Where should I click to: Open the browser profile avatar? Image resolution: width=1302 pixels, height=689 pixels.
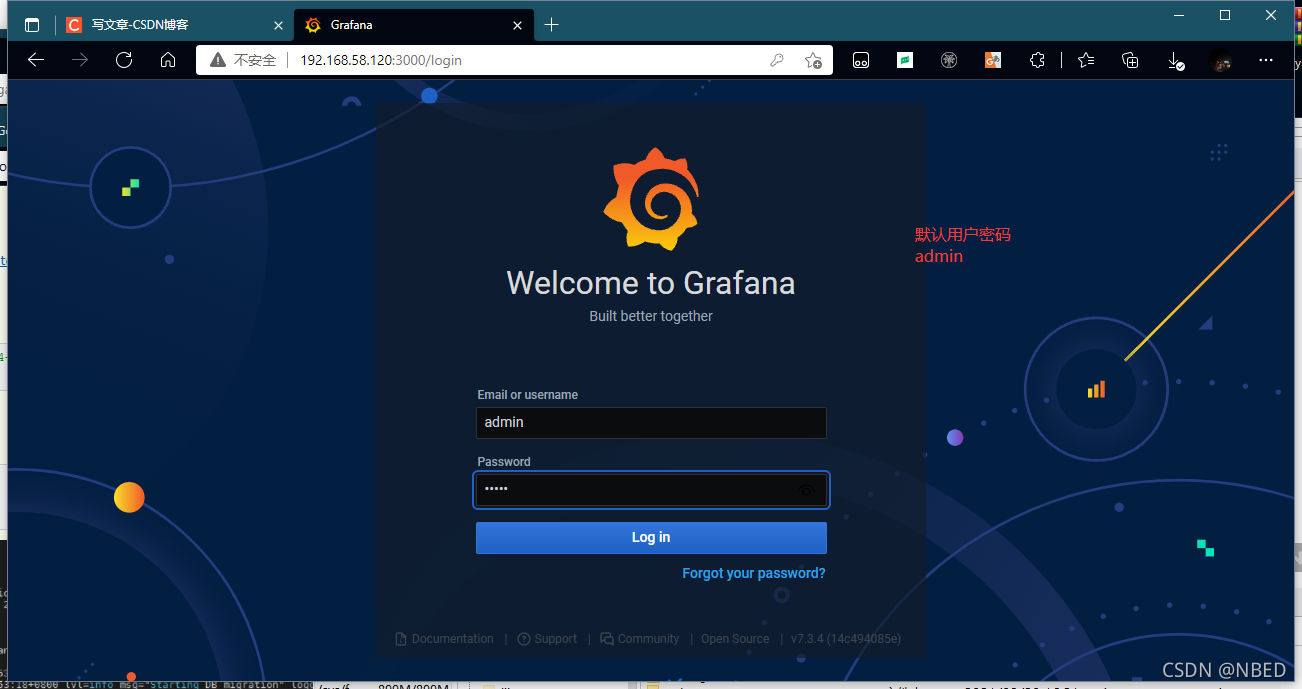coord(1220,60)
